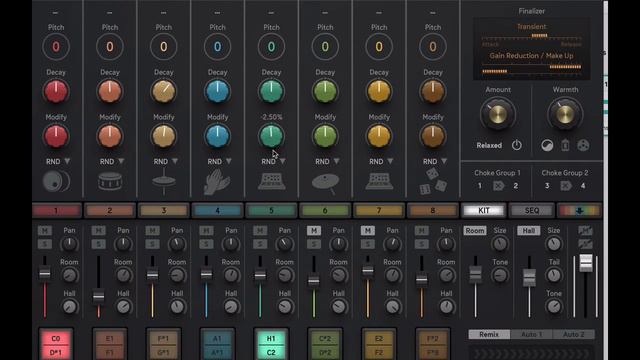Open the RND dropdown arrow in channel 8

444,162
